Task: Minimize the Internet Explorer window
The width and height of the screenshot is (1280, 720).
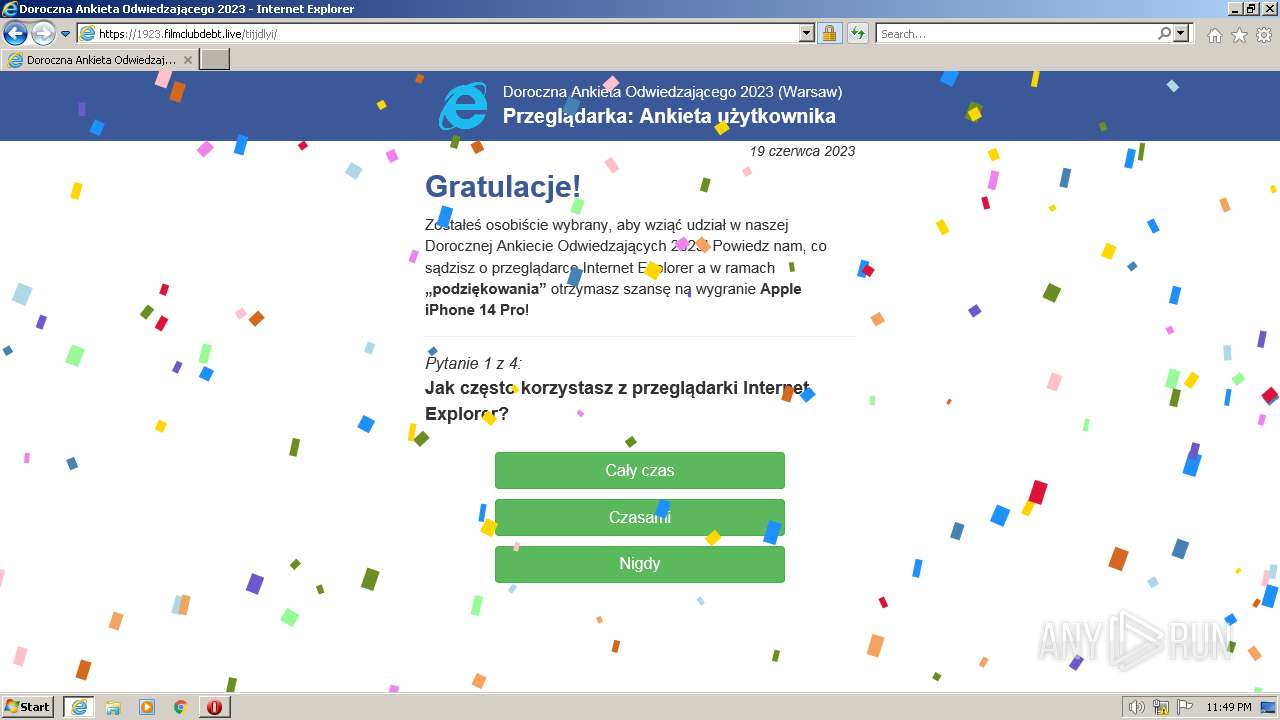Action: click(1235, 9)
